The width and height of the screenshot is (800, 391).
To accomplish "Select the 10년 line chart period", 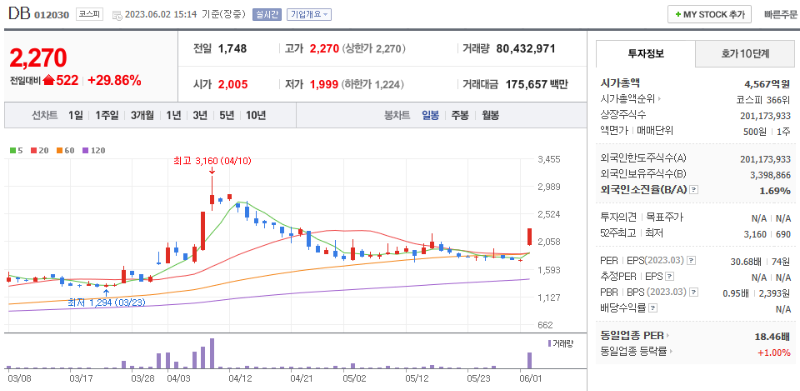I will [256, 115].
